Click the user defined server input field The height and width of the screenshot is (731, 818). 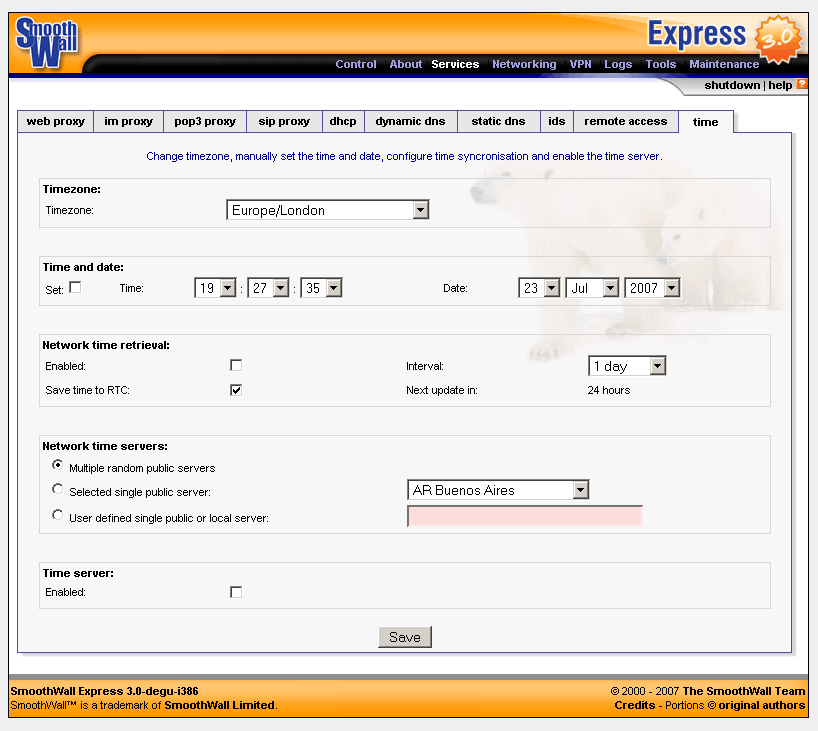coord(524,516)
